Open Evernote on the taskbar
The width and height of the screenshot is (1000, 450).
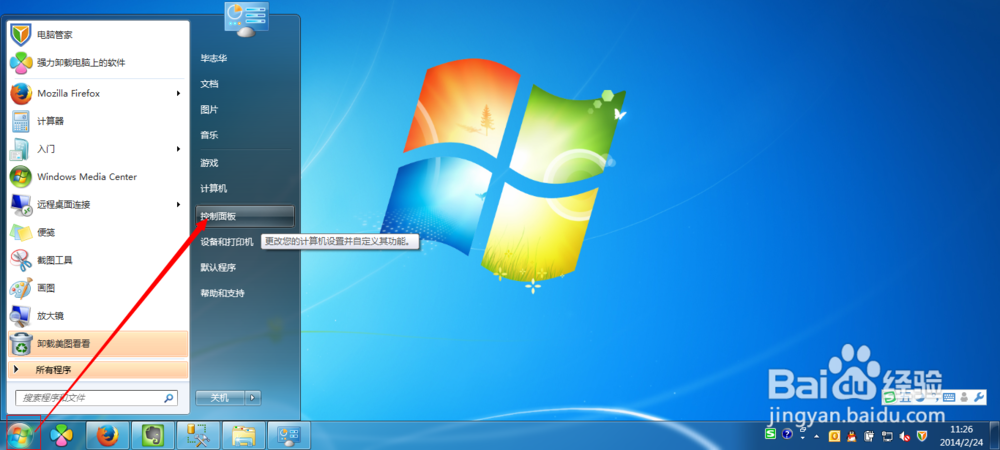click(x=152, y=436)
